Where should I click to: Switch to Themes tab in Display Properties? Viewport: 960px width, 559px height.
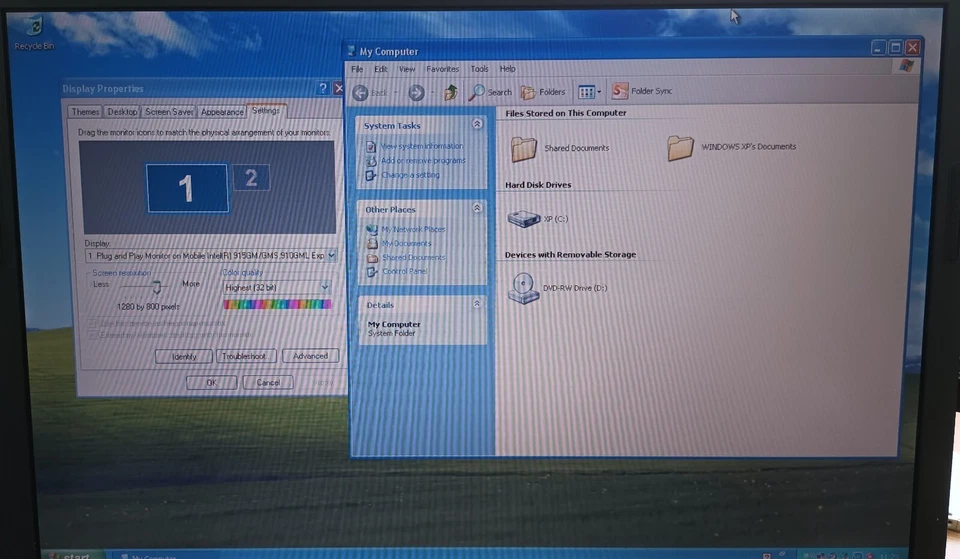coord(85,112)
